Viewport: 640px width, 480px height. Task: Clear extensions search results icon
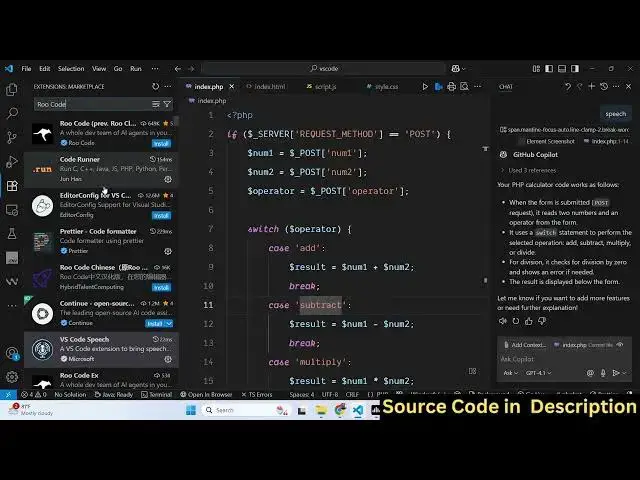pyautogui.click(x=156, y=104)
